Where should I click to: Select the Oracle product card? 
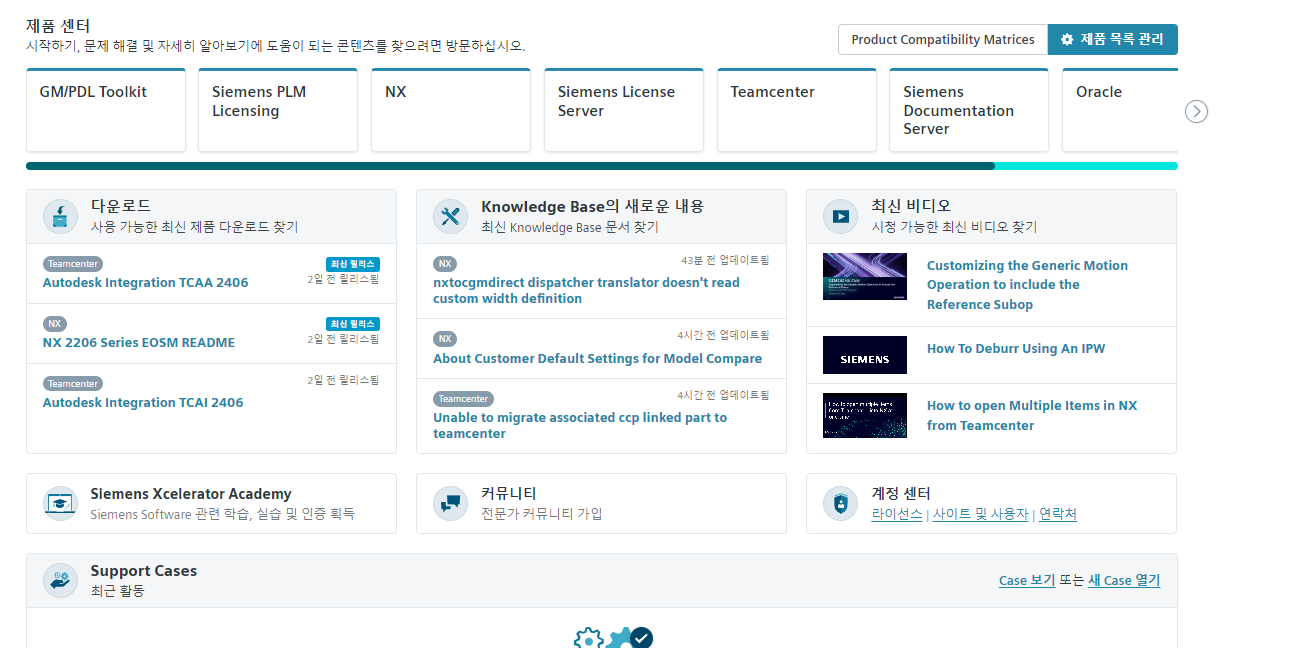[1120, 110]
